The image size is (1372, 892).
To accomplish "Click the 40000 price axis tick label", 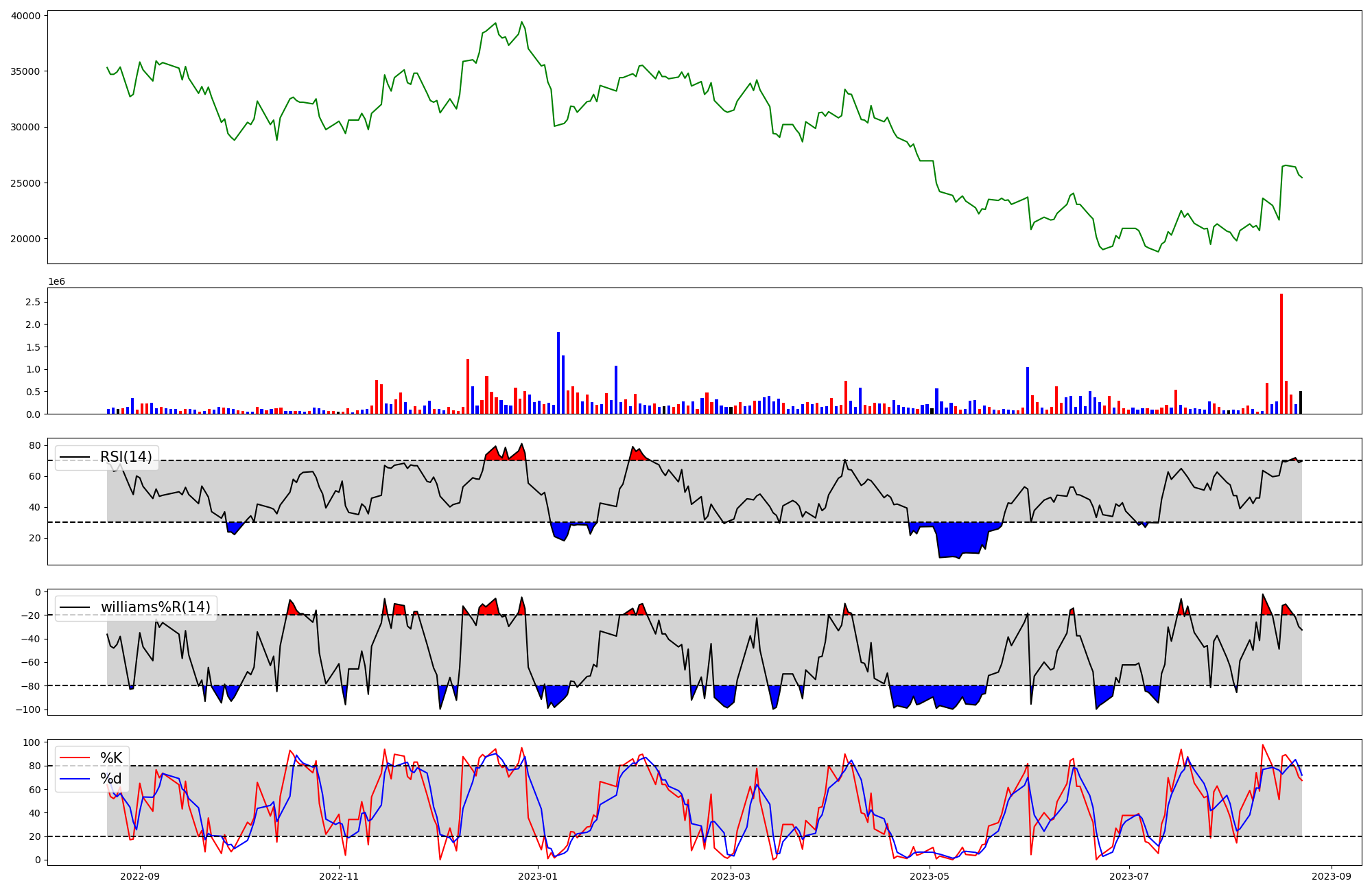I will 25,15.
